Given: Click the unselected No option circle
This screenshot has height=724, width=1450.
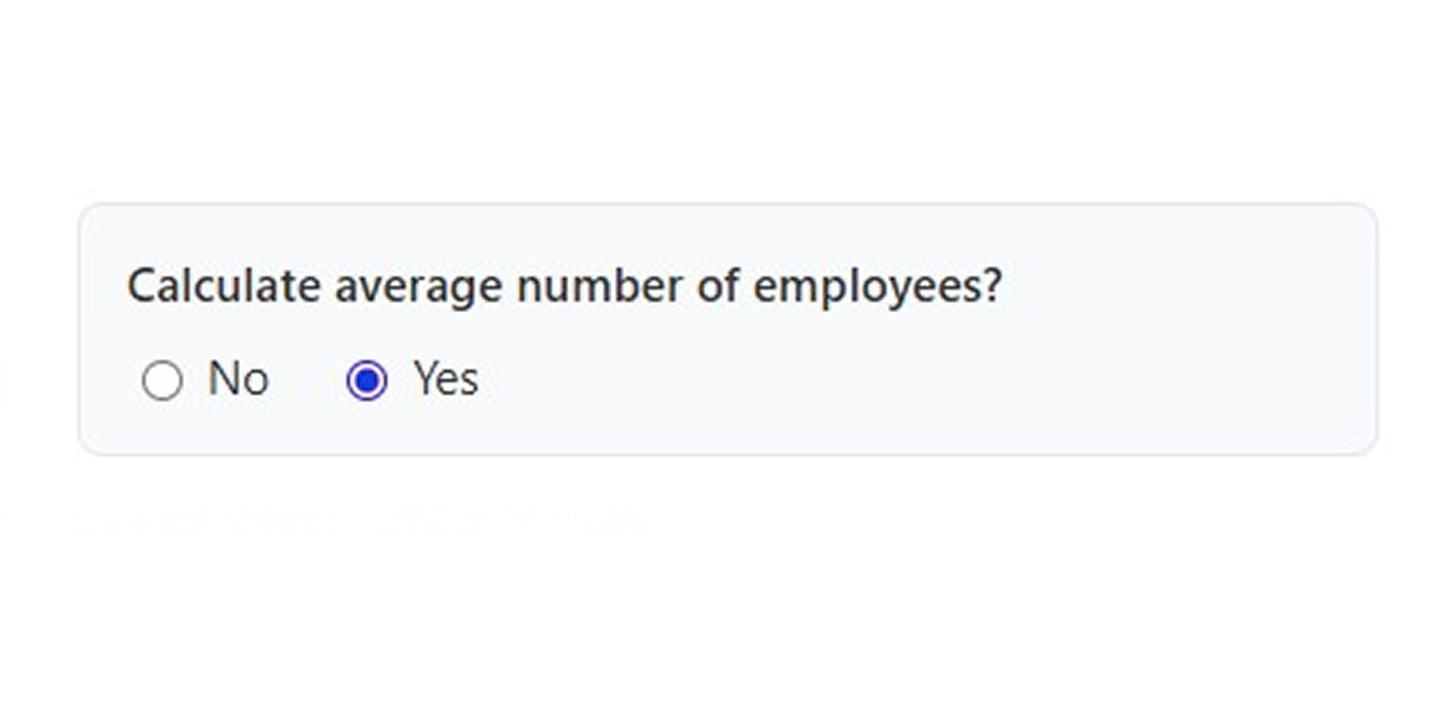Looking at the screenshot, I should [x=163, y=380].
